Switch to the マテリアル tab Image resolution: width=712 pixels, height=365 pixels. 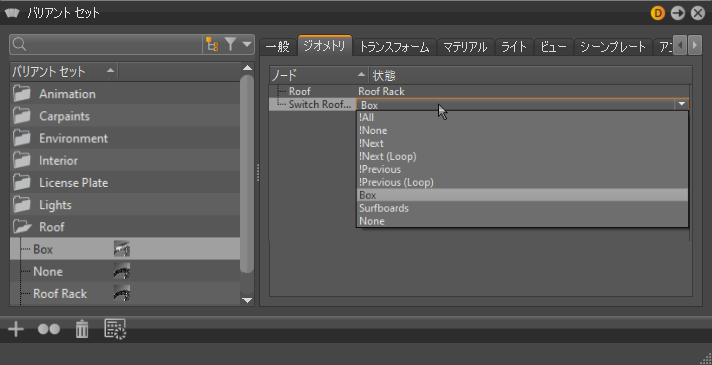(465, 47)
